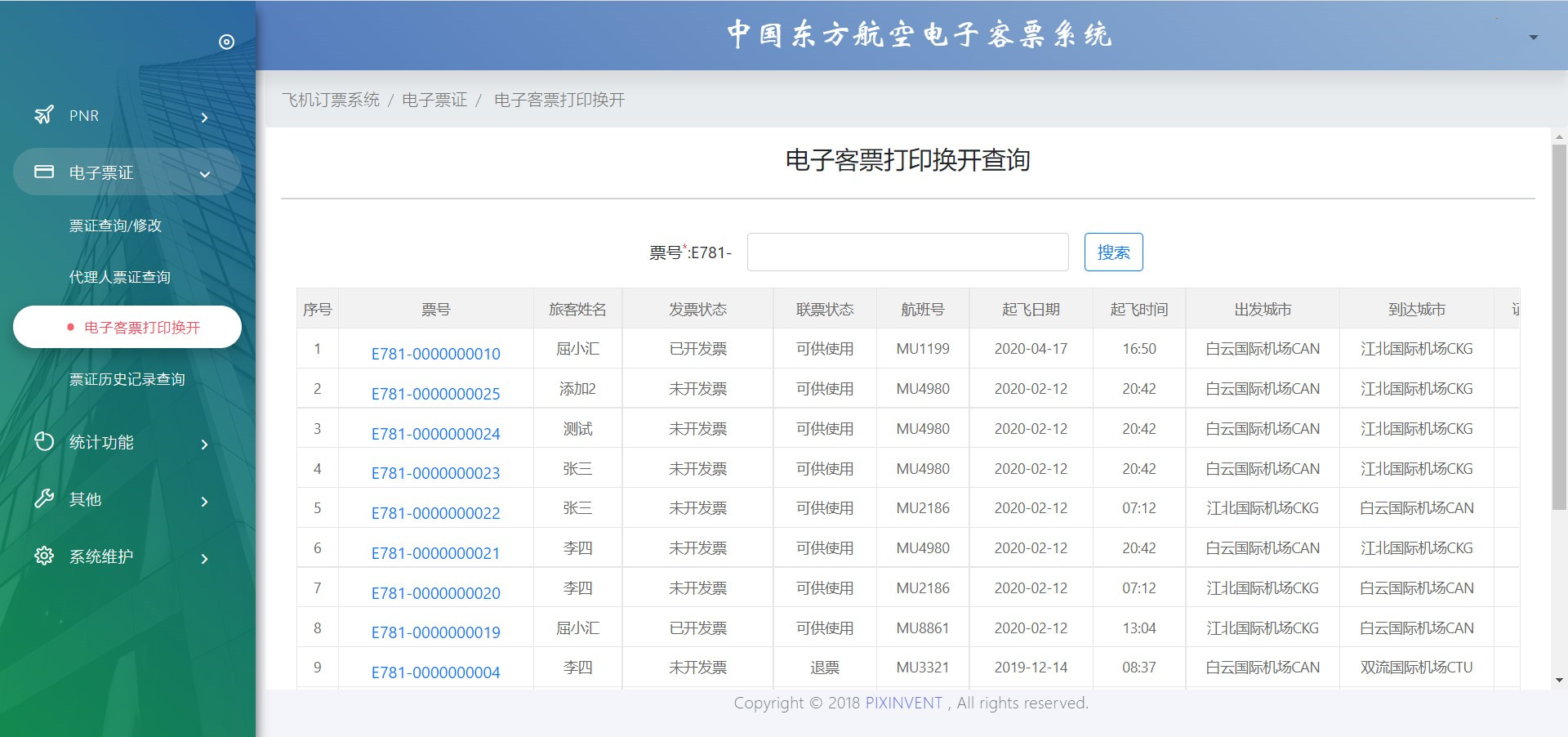This screenshot has width=1568, height=737.
Task: Click the scrollbar down arrow
Action: click(1559, 680)
